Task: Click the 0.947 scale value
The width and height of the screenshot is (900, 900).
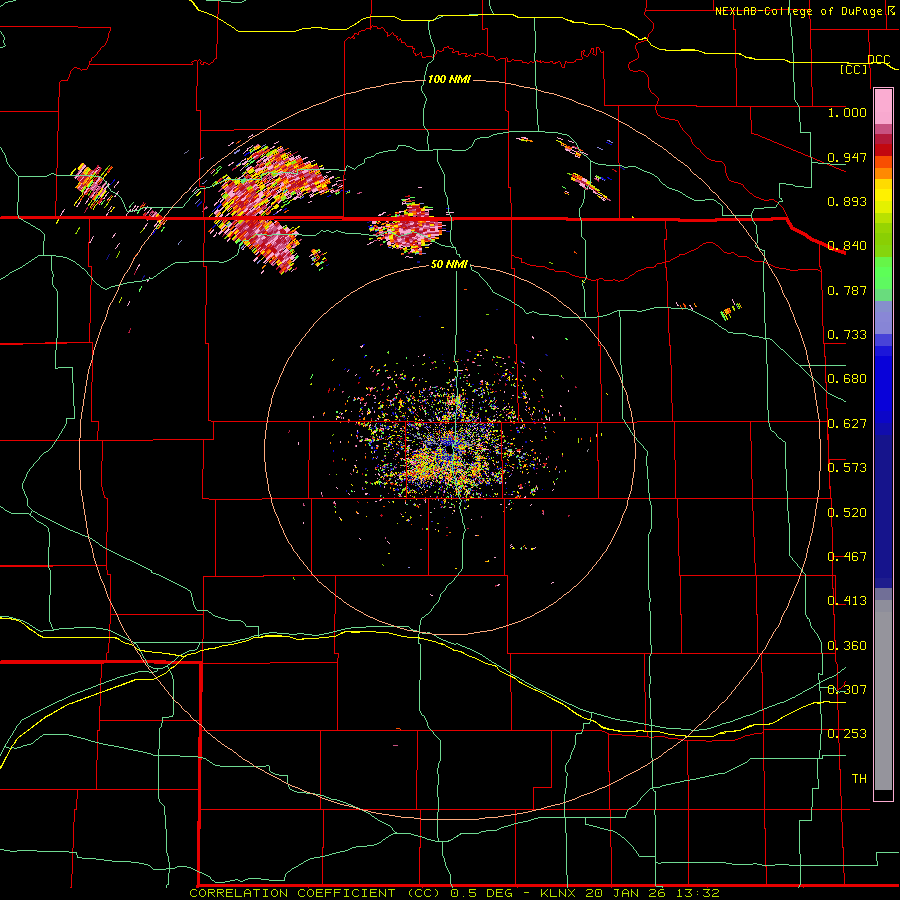Action: click(847, 157)
